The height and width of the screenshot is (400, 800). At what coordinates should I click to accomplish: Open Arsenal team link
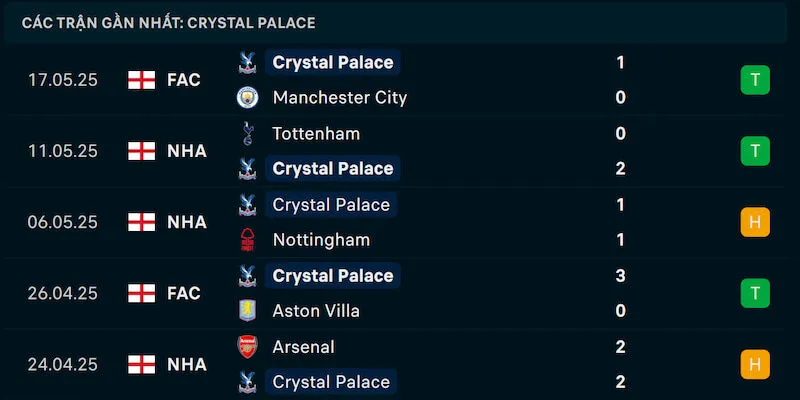tap(303, 347)
